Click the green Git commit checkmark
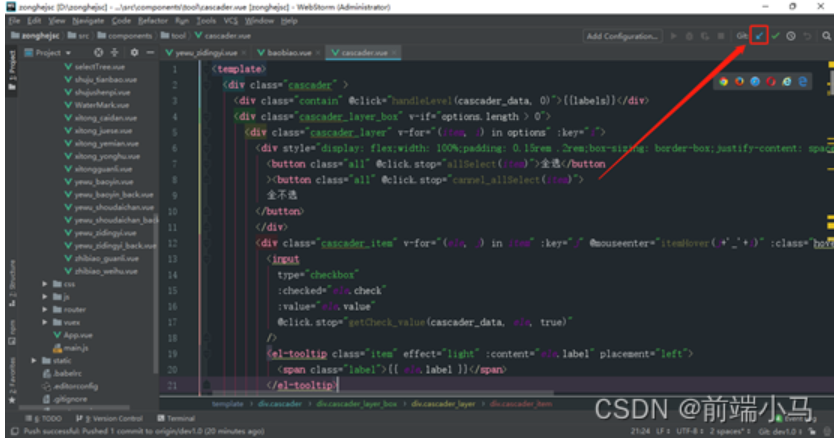Image resolution: width=834 pixels, height=438 pixels. [775, 36]
